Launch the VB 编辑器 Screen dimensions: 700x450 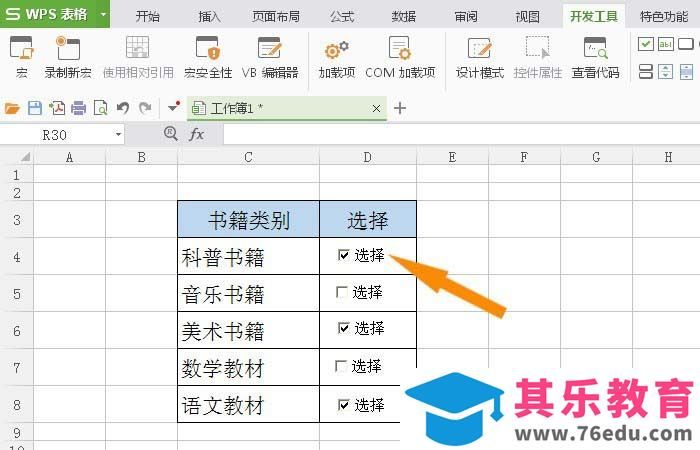pos(270,57)
